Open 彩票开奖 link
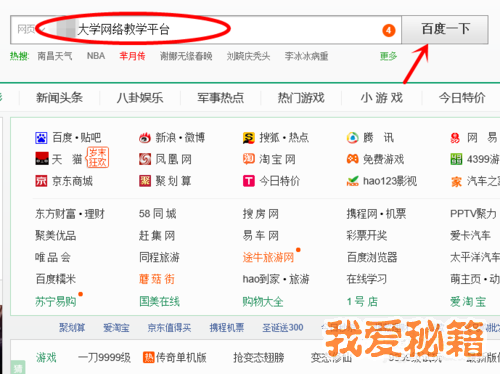This screenshot has width=500, height=374. click(367, 236)
